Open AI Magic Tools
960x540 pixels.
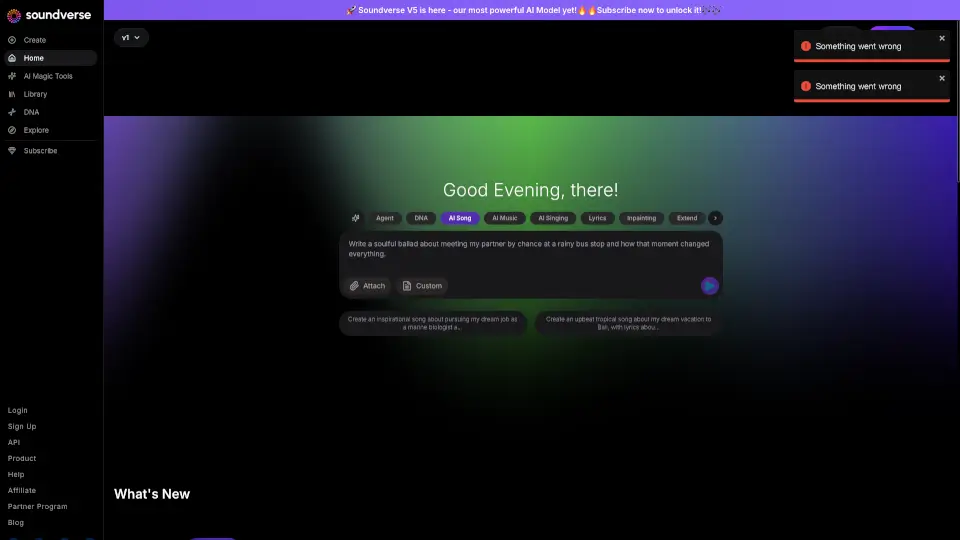[50, 76]
